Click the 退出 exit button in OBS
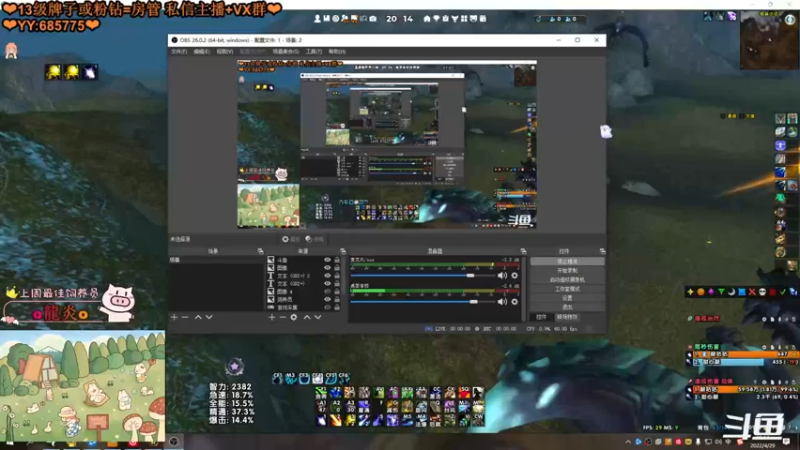This screenshot has width=800, height=450. (x=567, y=307)
